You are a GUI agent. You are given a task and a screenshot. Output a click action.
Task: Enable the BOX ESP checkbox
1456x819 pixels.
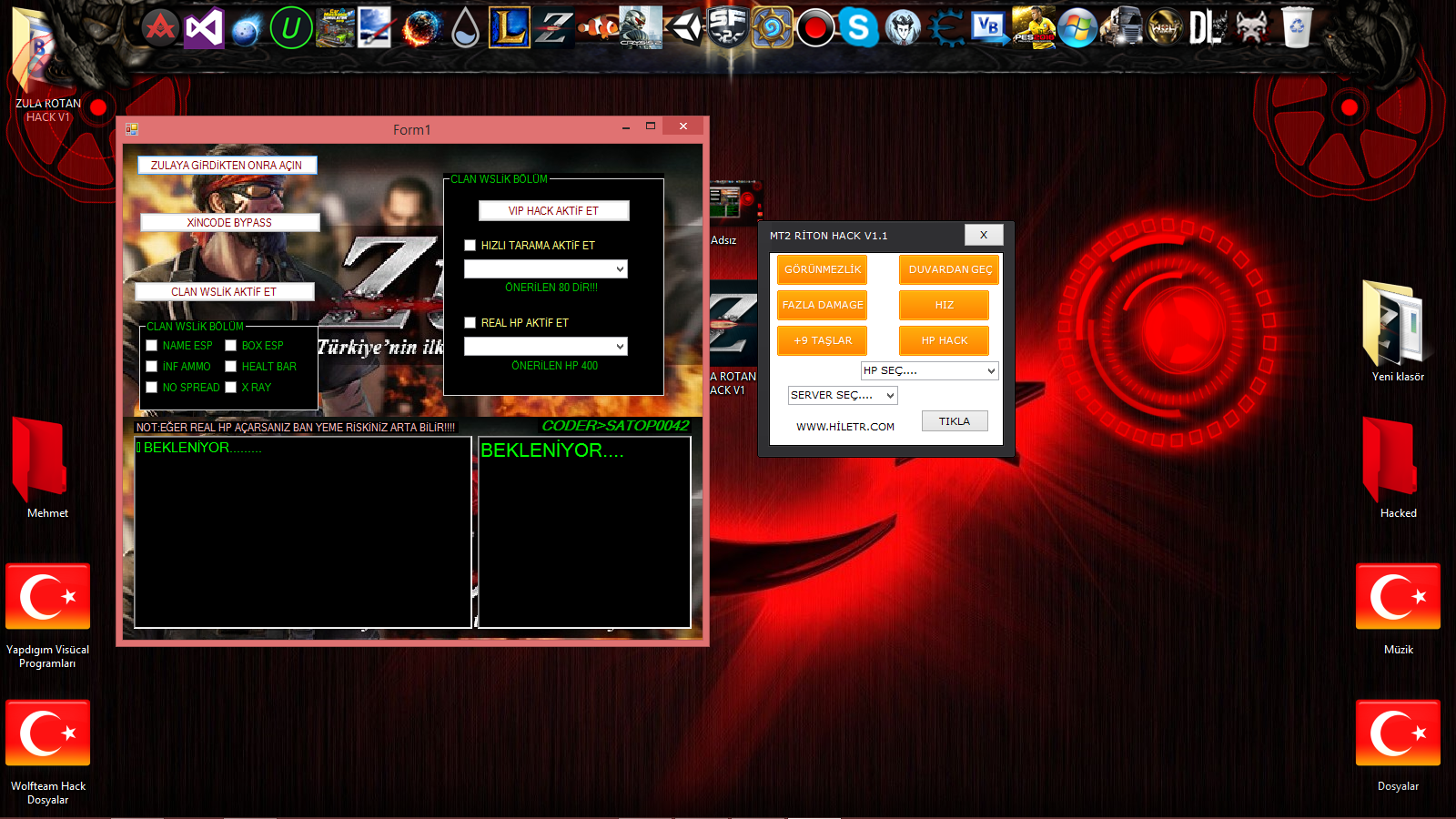click(x=231, y=346)
